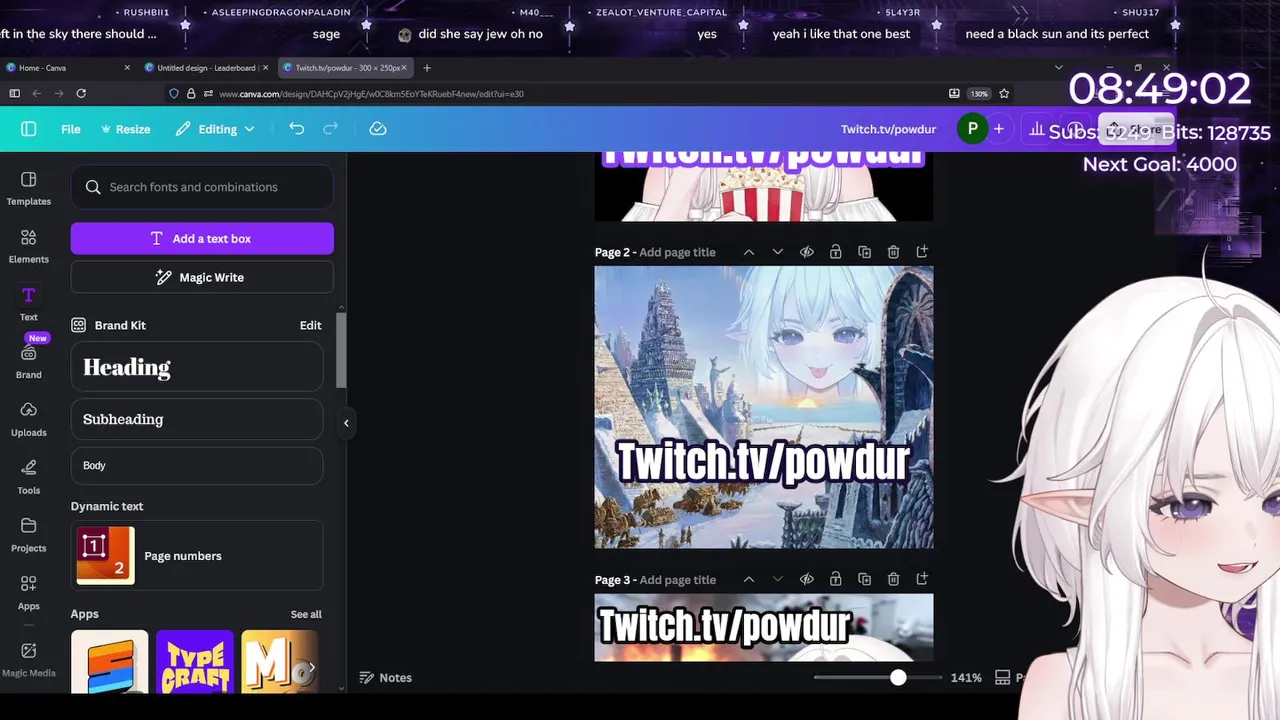Adjust the zoom slider handle
1280x720 pixels.
(898, 678)
